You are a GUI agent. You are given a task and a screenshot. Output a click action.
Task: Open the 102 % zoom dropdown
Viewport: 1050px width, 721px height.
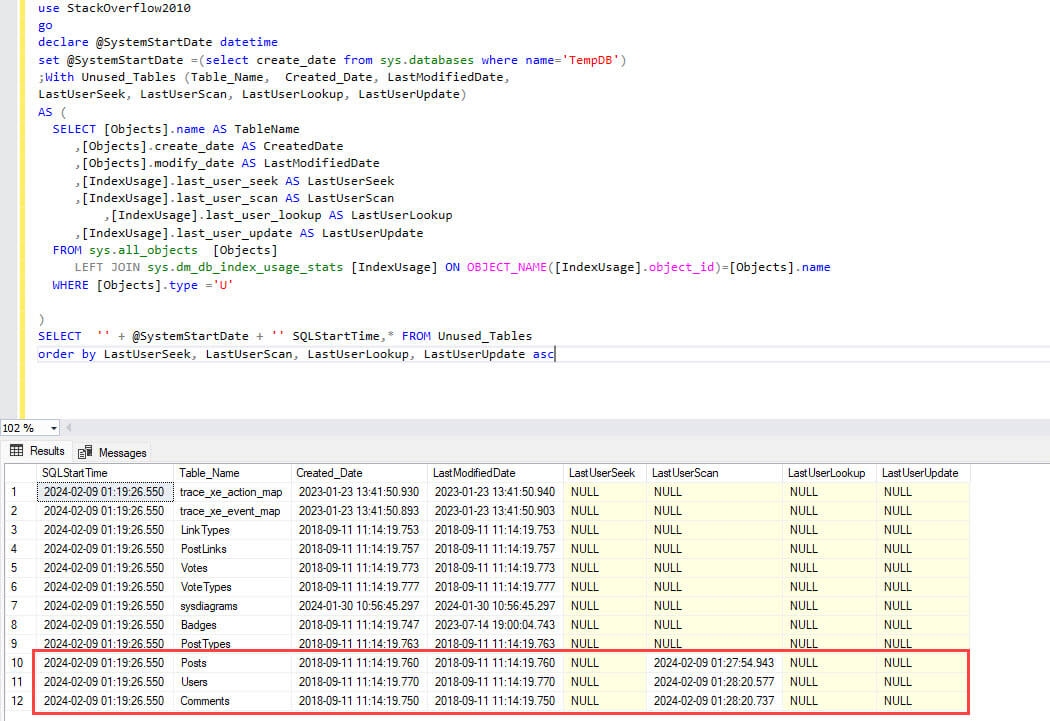pos(53,428)
